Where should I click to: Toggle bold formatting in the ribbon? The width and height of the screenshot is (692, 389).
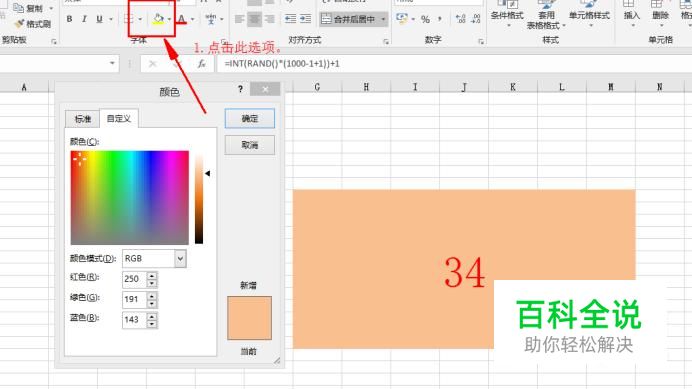click(x=69, y=19)
